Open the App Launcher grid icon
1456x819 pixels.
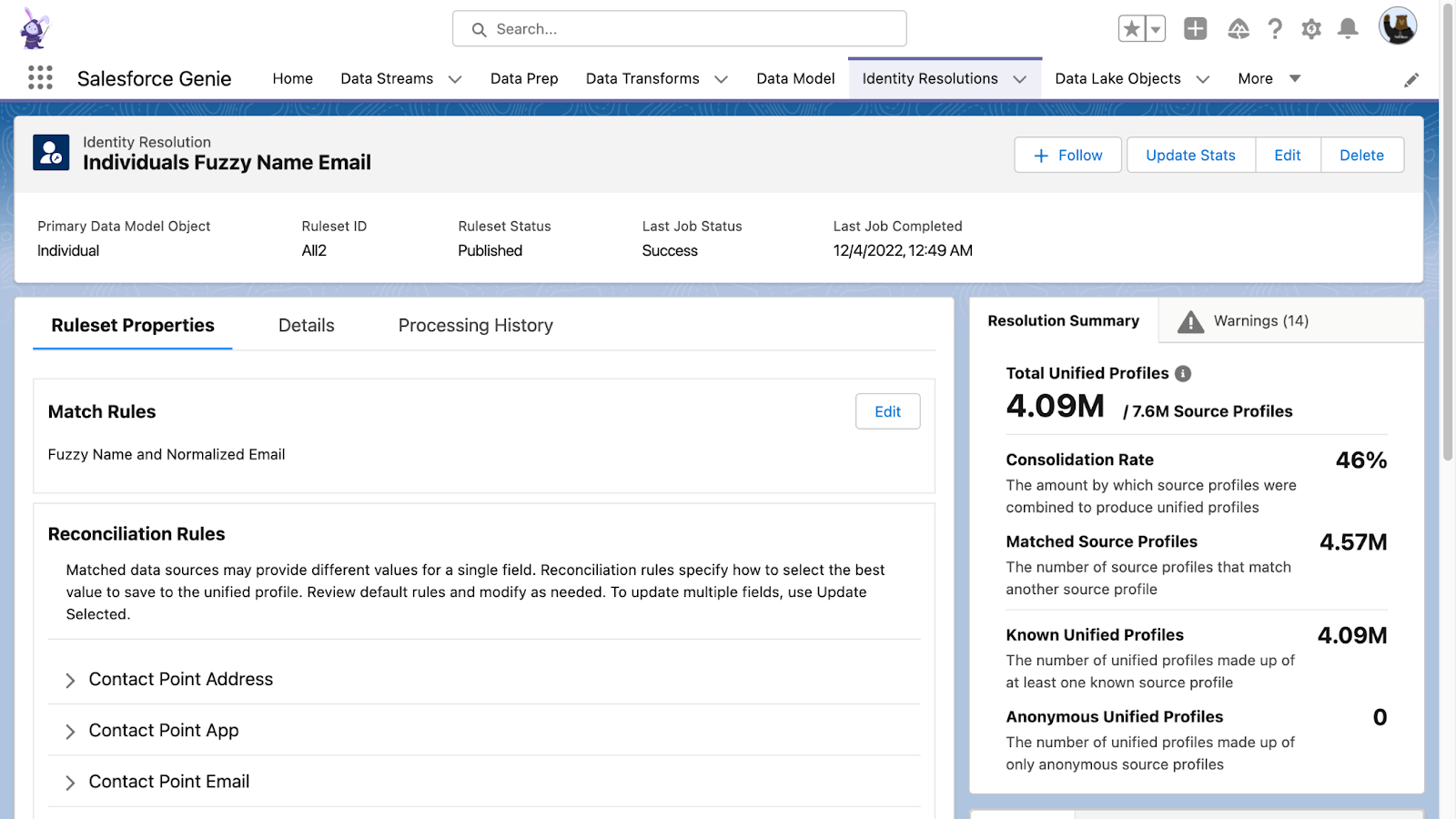coord(40,78)
